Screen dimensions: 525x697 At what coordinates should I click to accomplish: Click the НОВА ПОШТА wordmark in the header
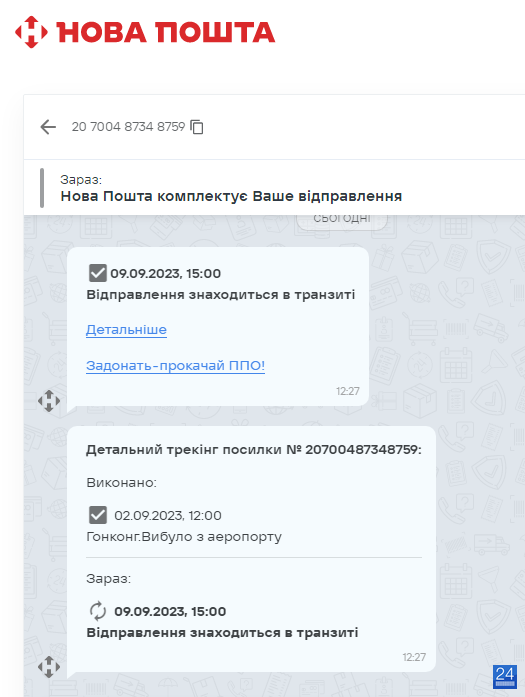click(165, 32)
